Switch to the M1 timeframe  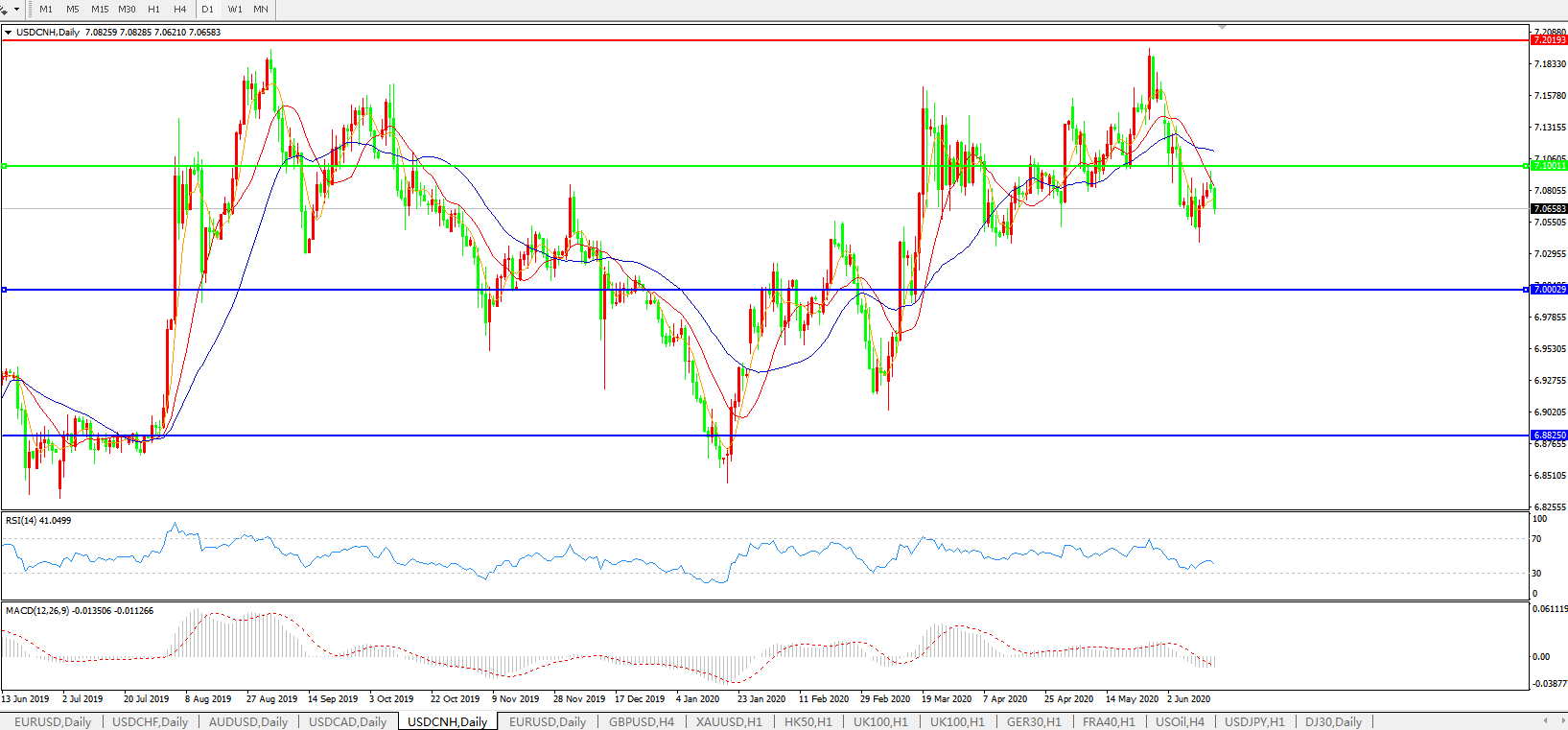pos(46,10)
